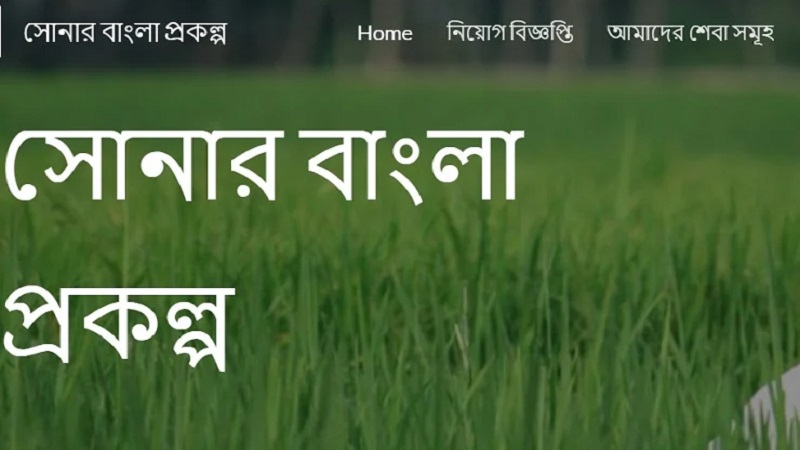Viewport: 800px width, 450px height.
Task: Click the word বিজ্ঞপ্তি in the navigation bar
Action: 542,33
